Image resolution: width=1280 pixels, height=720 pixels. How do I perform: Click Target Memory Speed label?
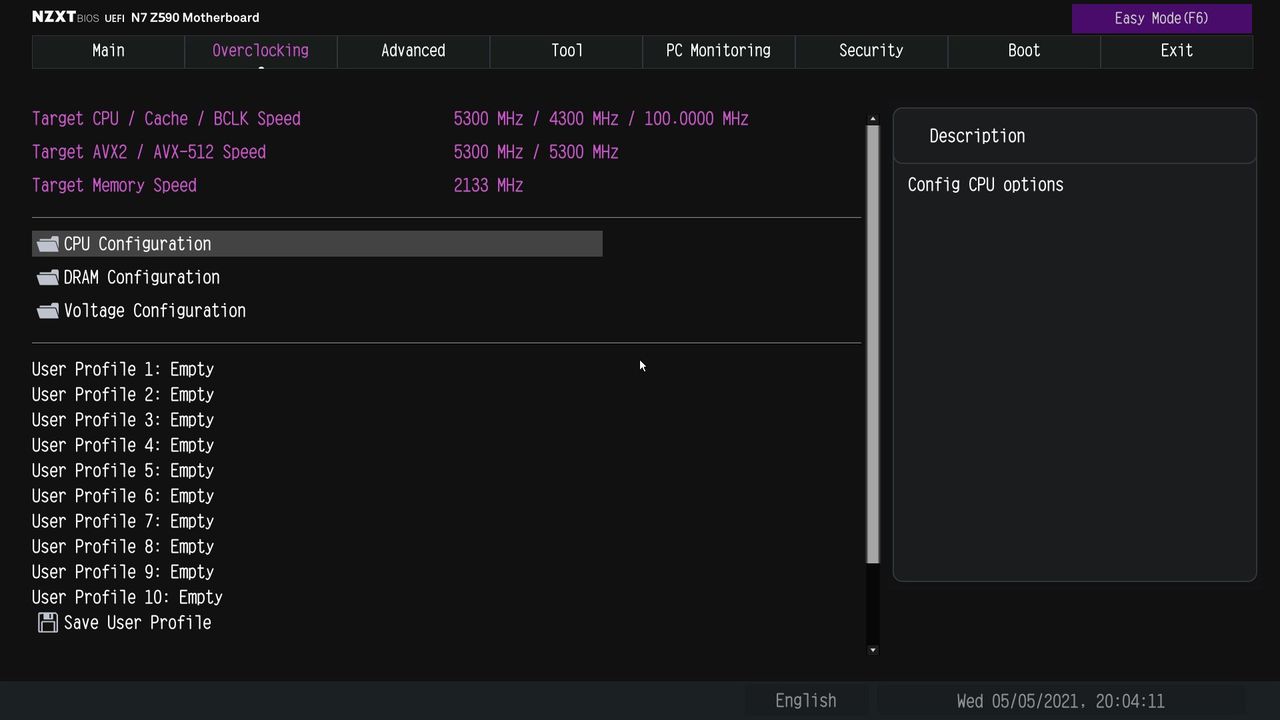point(114,186)
